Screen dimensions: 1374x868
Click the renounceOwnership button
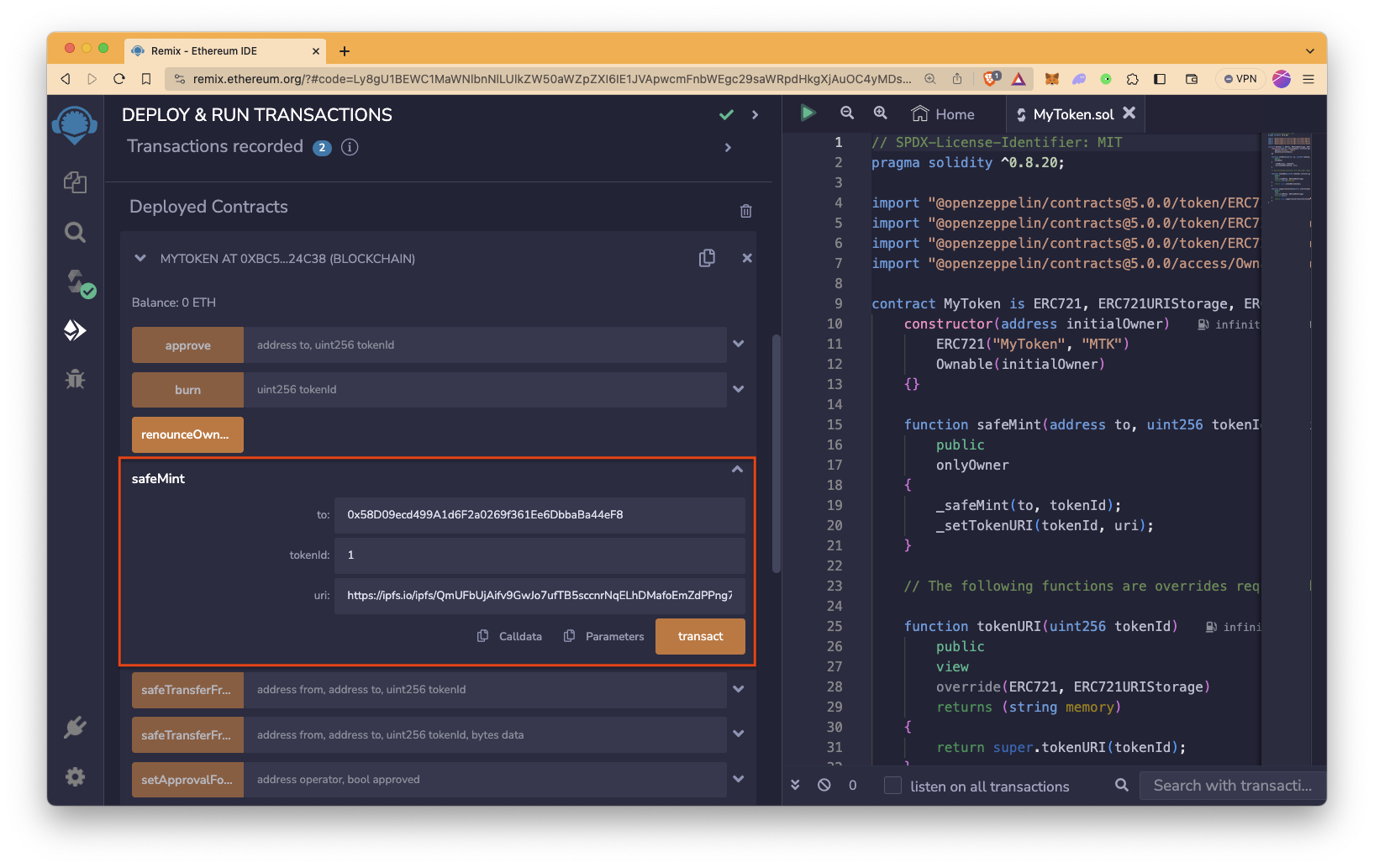pyautogui.click(x=187, y=434)
